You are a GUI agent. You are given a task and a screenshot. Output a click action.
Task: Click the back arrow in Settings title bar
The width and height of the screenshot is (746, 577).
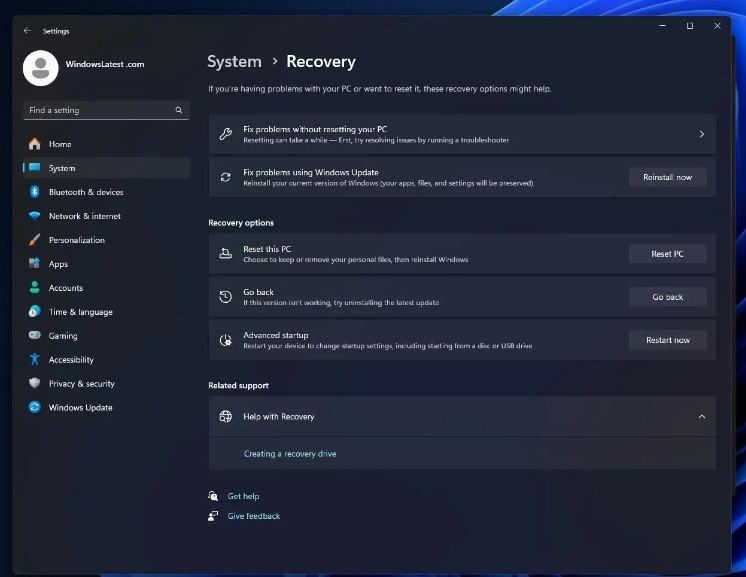point(27,31)
